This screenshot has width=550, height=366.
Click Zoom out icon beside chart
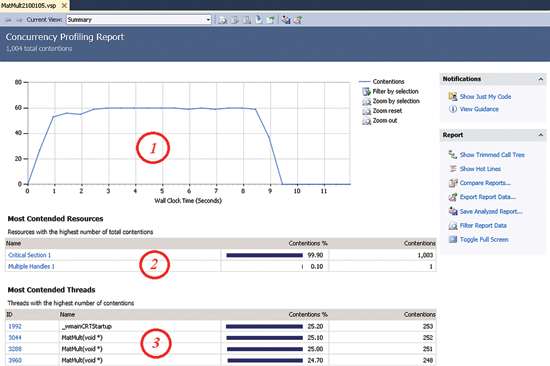pos(367,121)
